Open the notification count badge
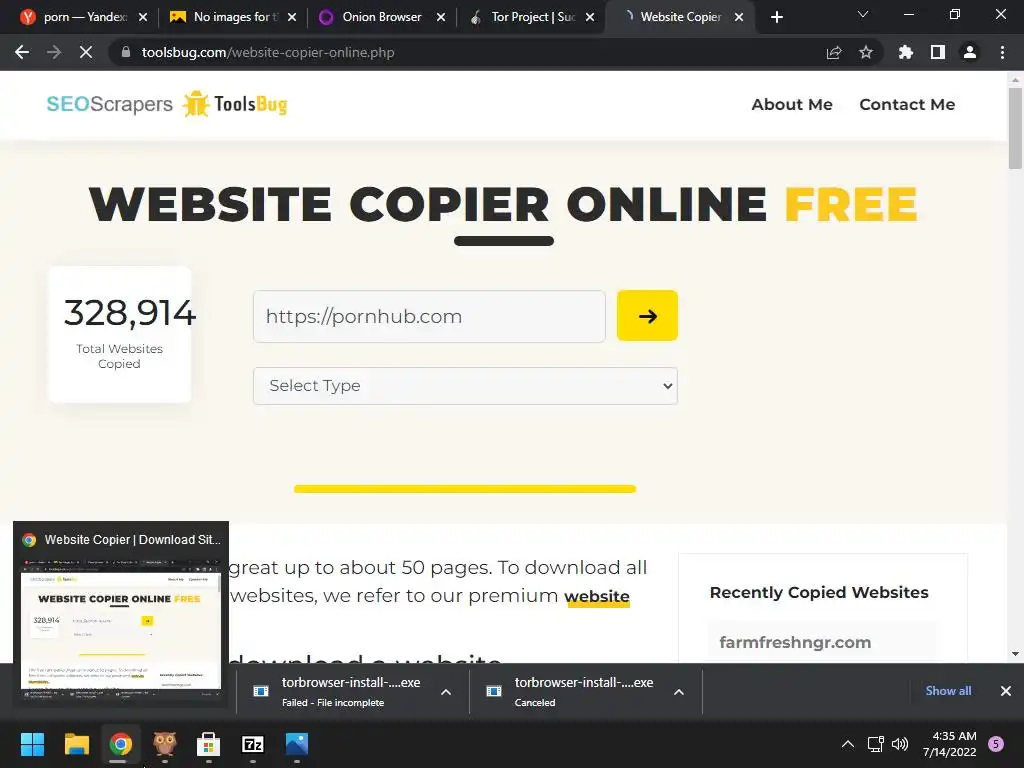The height and width of the screenshot is (768, 1024). click(x=996, y=743)
